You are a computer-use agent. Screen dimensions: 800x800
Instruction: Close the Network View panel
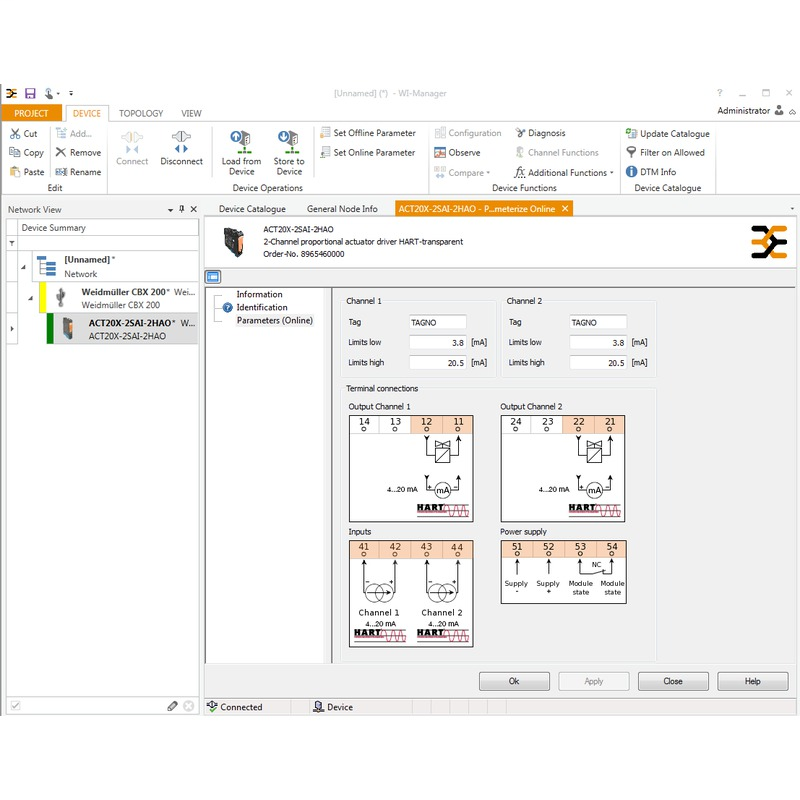coord(194,209)
